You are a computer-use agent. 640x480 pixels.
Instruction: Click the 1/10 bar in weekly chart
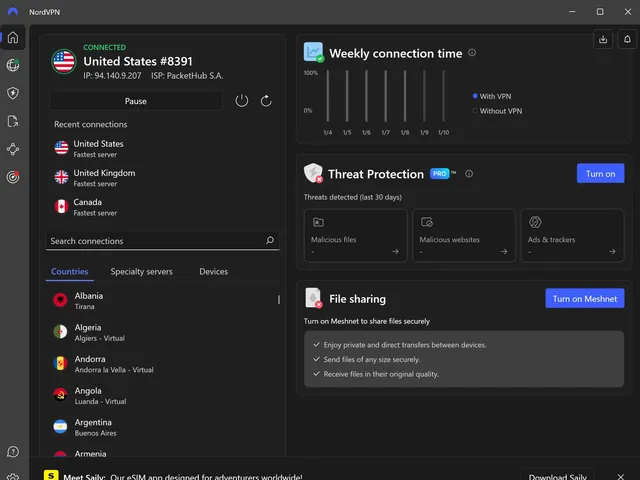click(x=444, y=96)
